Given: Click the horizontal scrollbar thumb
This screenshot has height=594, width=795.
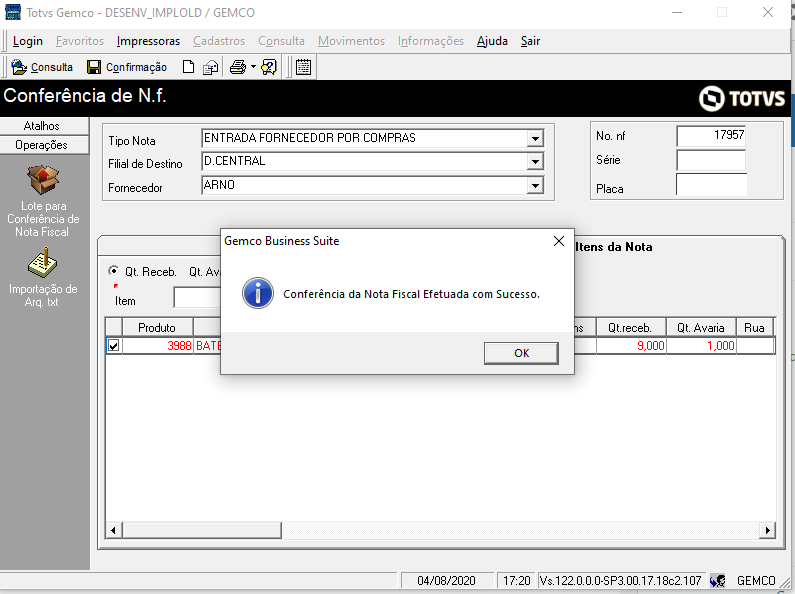Looking at the screenshot, I should (201, 530).
